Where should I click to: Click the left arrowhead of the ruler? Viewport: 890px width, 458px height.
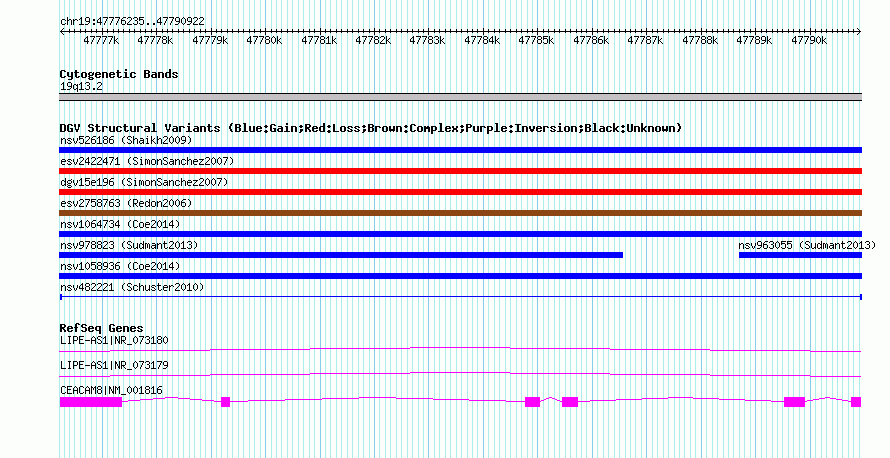62,32
